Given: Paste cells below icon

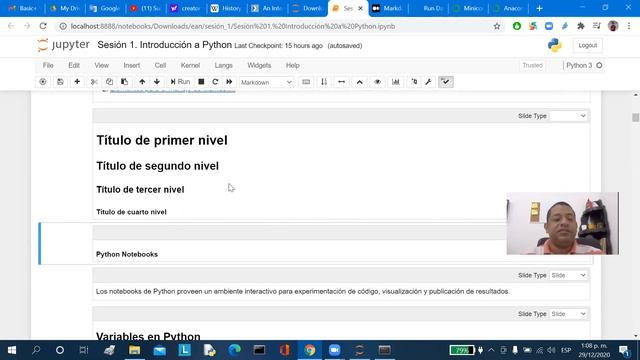Looking at the screenshot, I should click(x=124, y=82).
